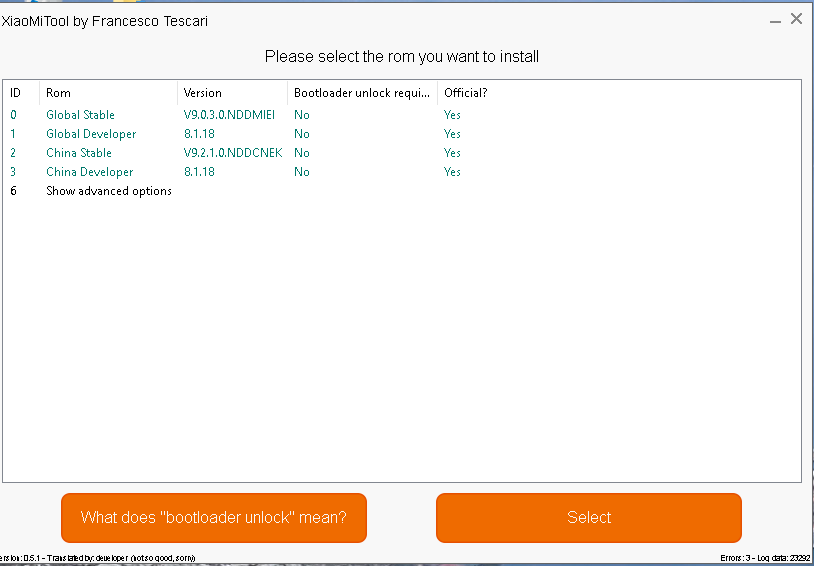Click the 8.1.18 version of China Developer
The width and height of the screenshot is (814, 566).
coord(199,172)
